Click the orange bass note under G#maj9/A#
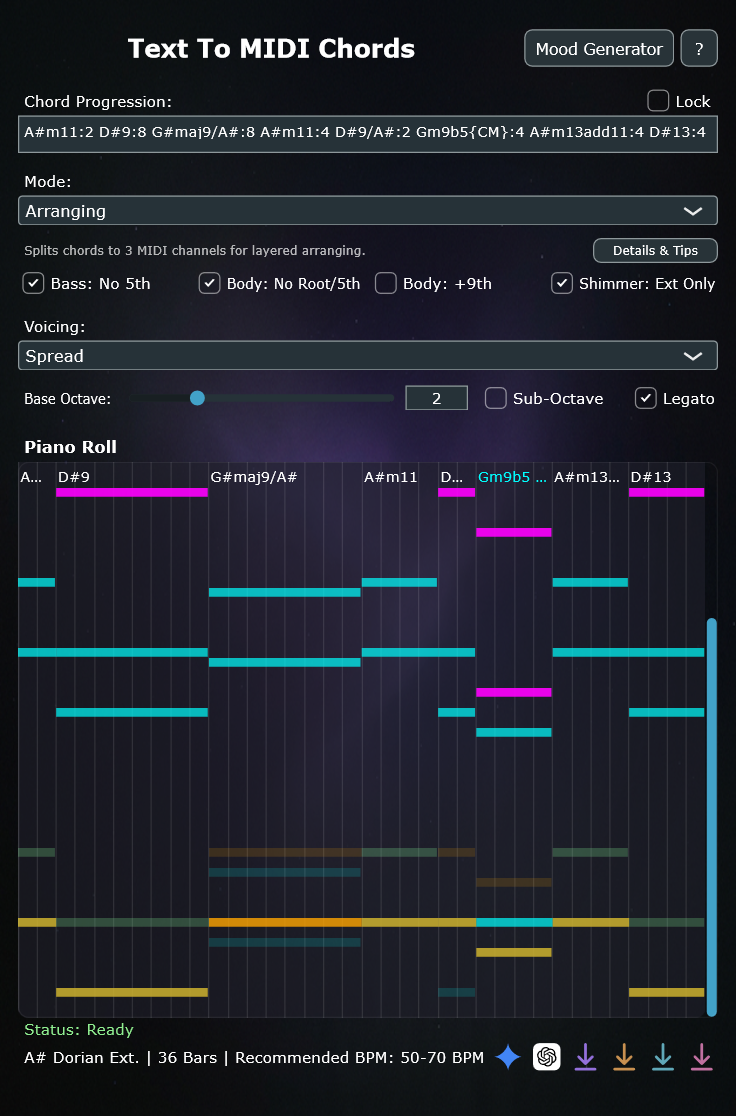736x1116 pixels. point(285,922)
